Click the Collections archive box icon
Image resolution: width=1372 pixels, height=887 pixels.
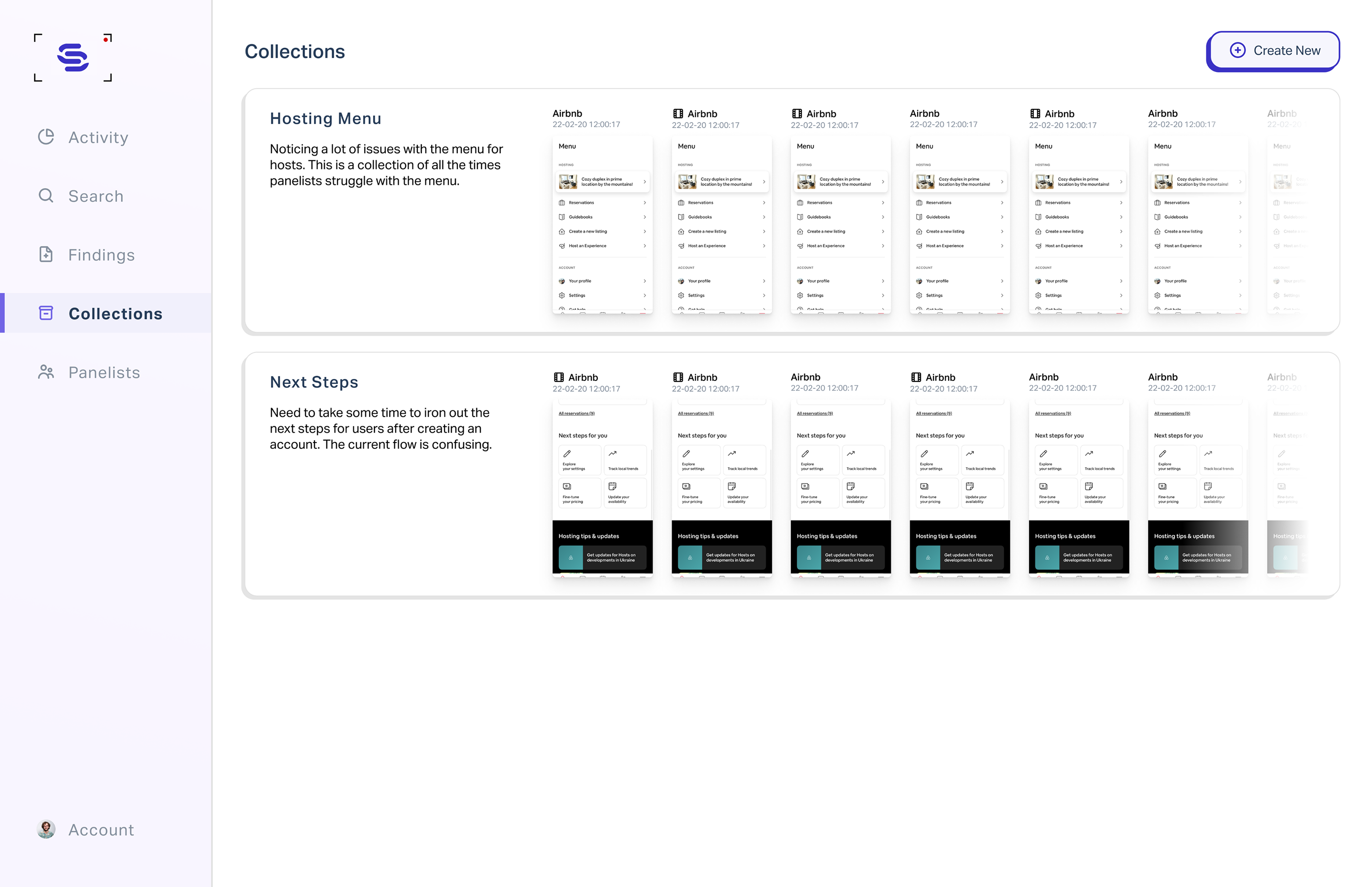point(46,313)
